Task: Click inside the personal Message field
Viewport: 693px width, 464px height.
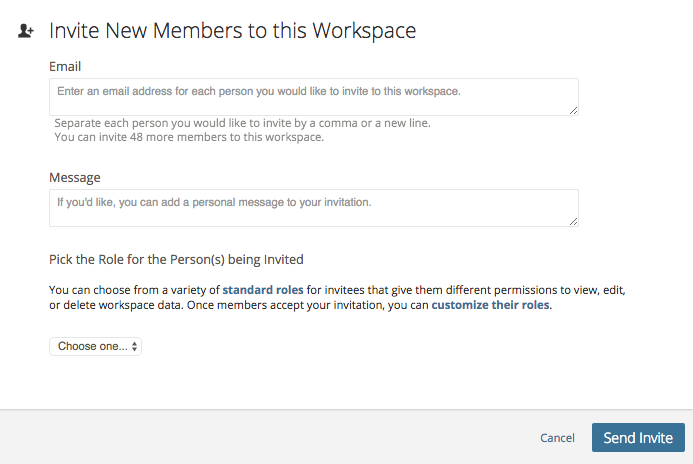Action: point(314,208)
